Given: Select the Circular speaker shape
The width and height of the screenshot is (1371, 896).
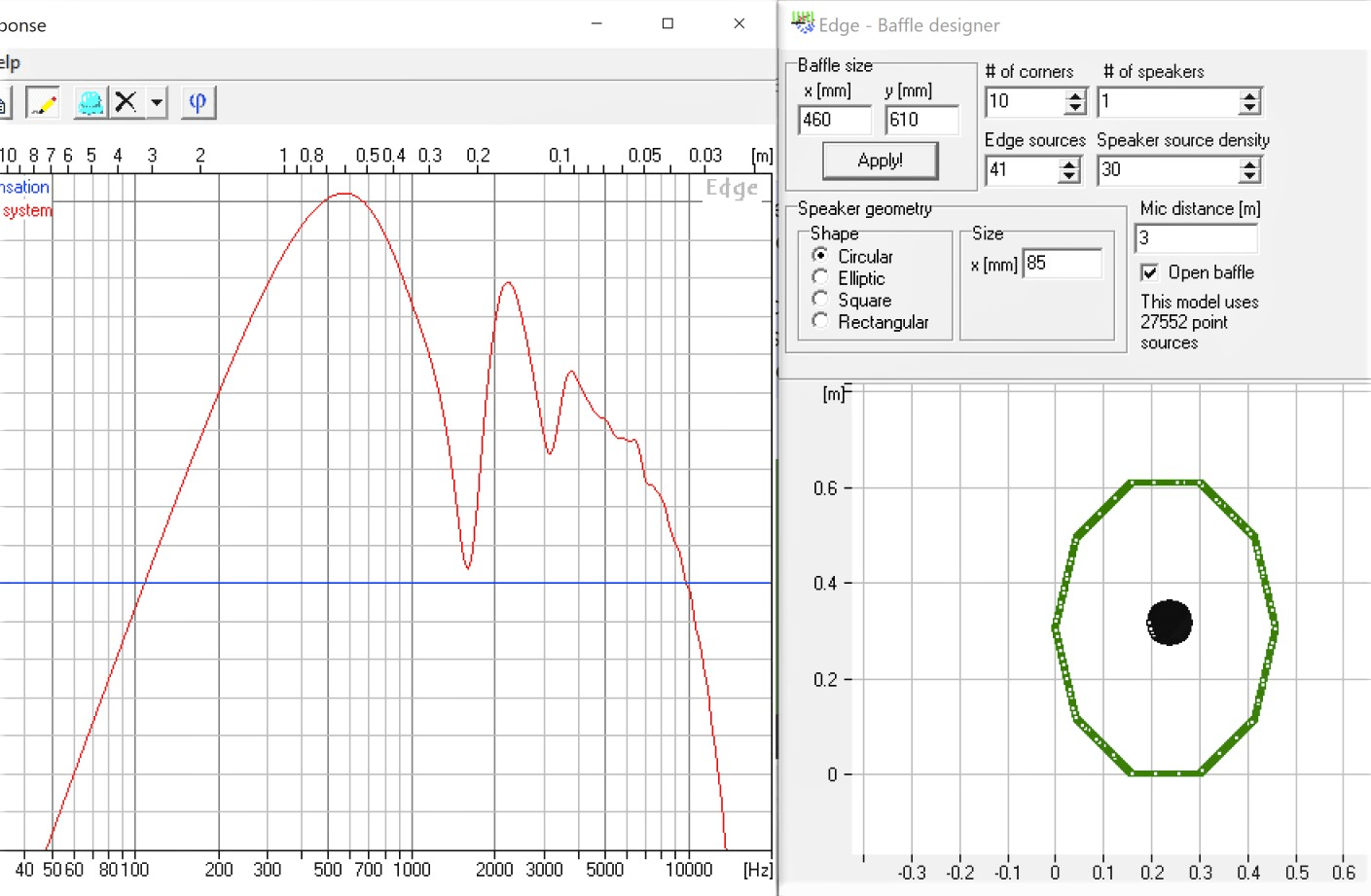Looking at the screenshot, I should tap(820, 256).
